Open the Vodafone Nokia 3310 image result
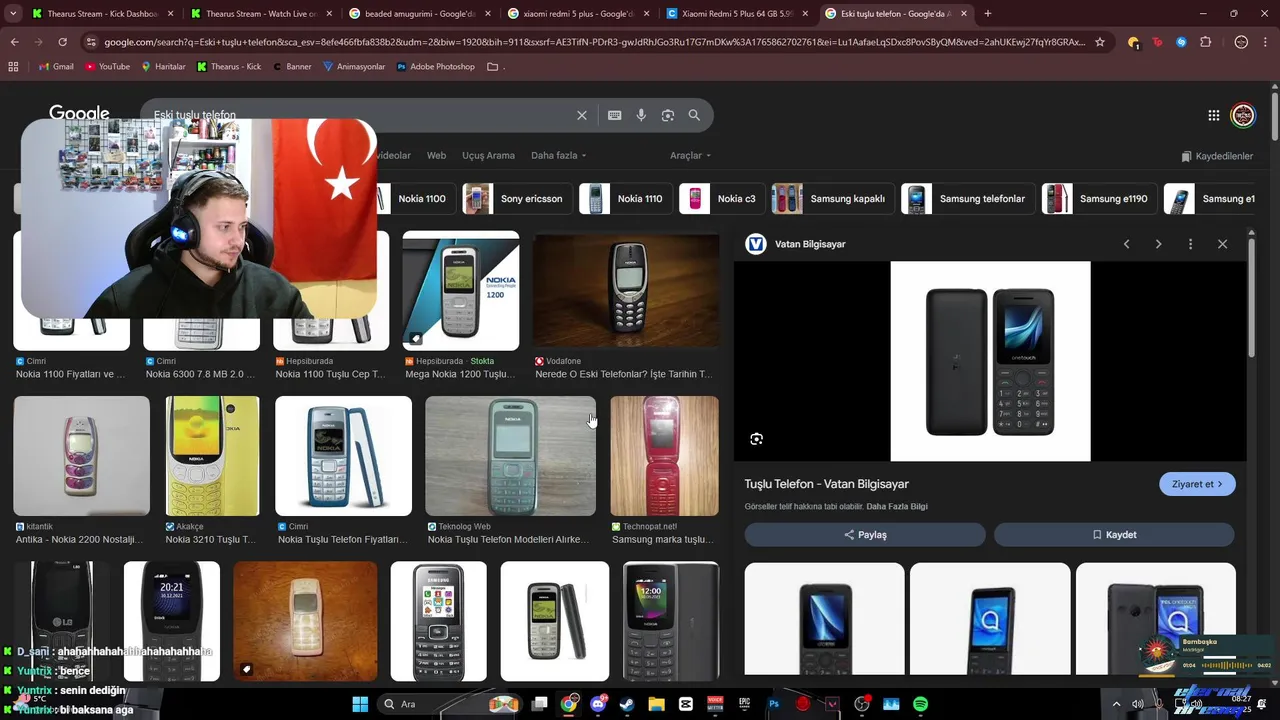The width and height of the screenshot is (1280, 720). [x=626, y=291]
